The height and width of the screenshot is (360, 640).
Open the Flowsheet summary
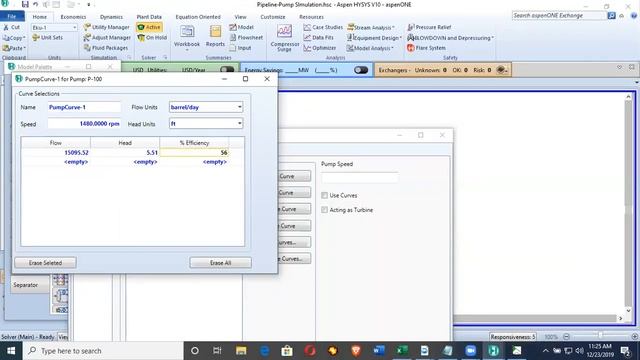tap(246, 38)
